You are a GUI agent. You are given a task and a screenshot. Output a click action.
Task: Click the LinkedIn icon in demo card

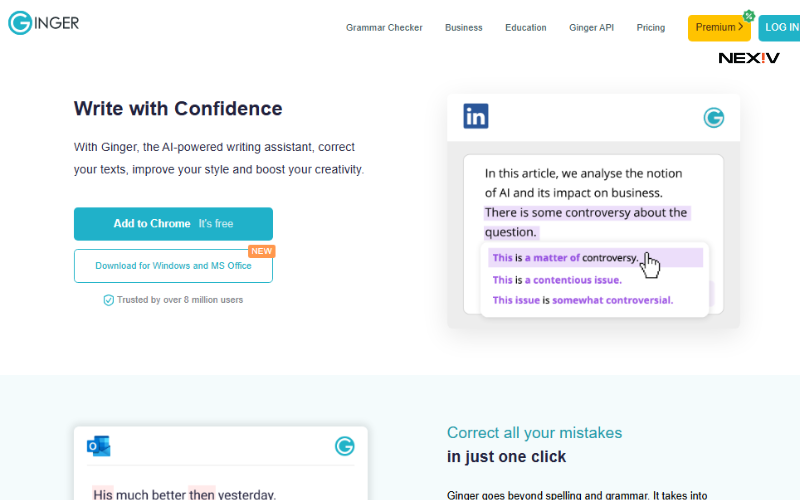[476, 116]
